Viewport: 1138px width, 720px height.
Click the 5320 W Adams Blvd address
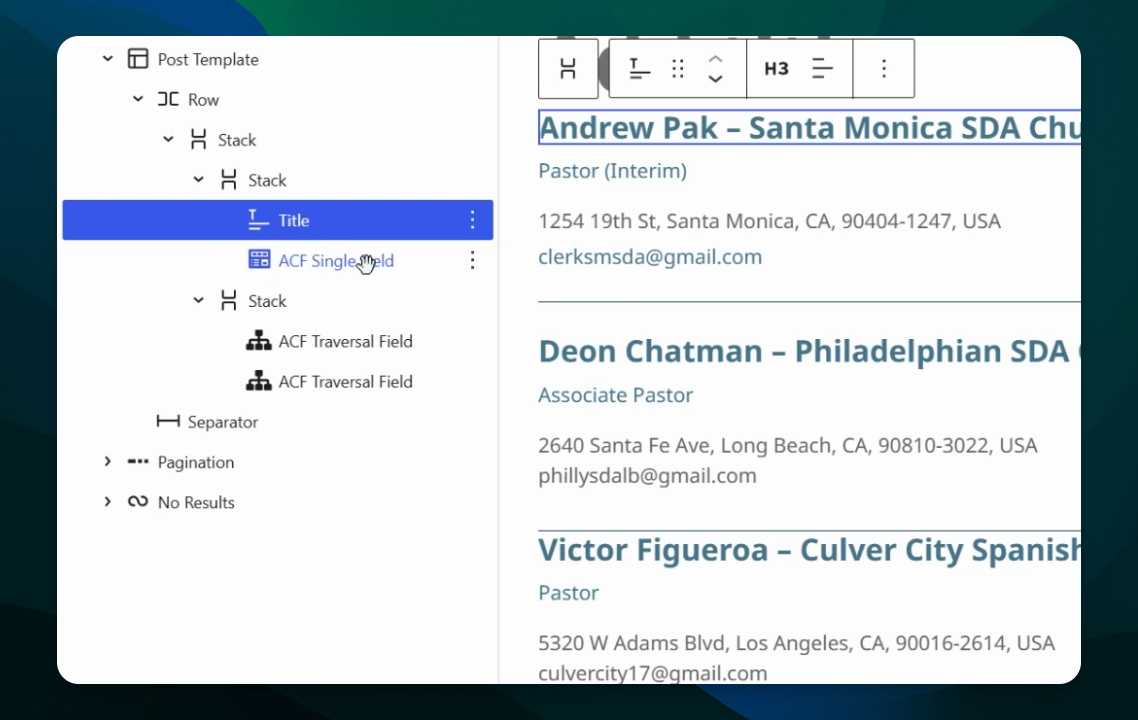tap(796, 642)
